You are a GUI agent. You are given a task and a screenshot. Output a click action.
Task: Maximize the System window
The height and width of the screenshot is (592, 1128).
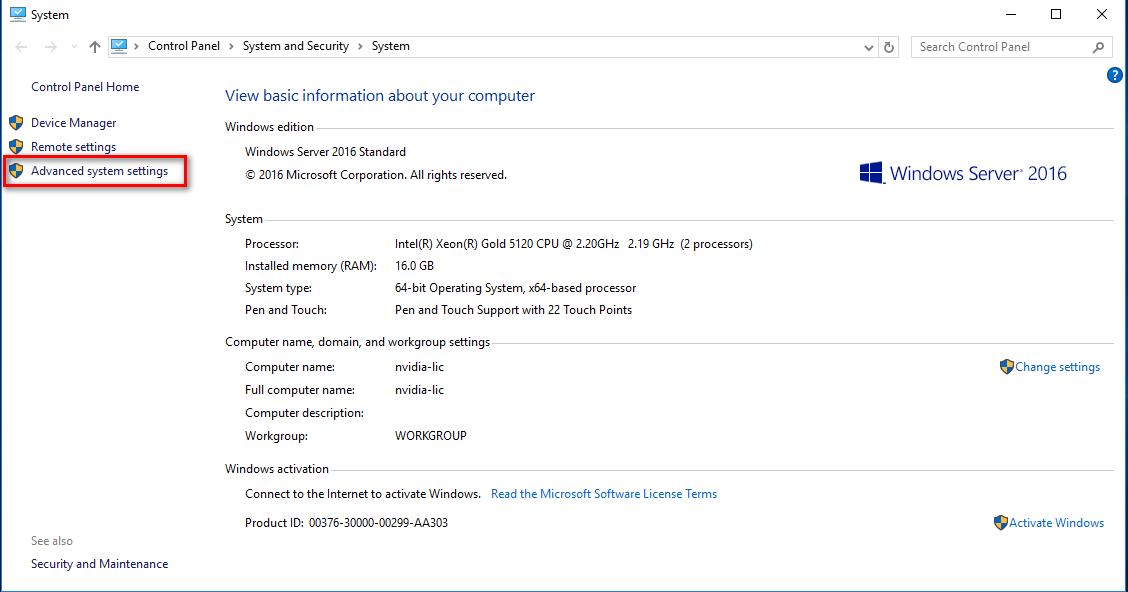[x=1056, y=14]
